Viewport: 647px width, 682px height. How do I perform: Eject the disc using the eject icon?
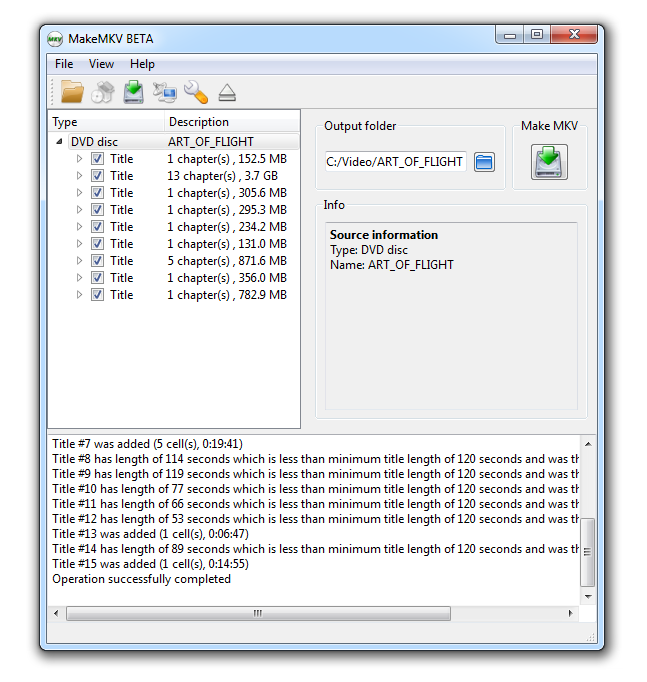[227, 93]
